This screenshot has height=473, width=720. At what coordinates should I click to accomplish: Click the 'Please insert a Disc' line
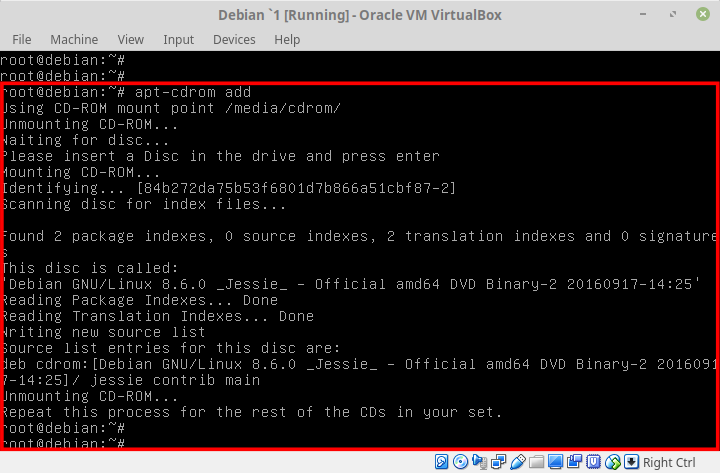[x=221, y=156]
